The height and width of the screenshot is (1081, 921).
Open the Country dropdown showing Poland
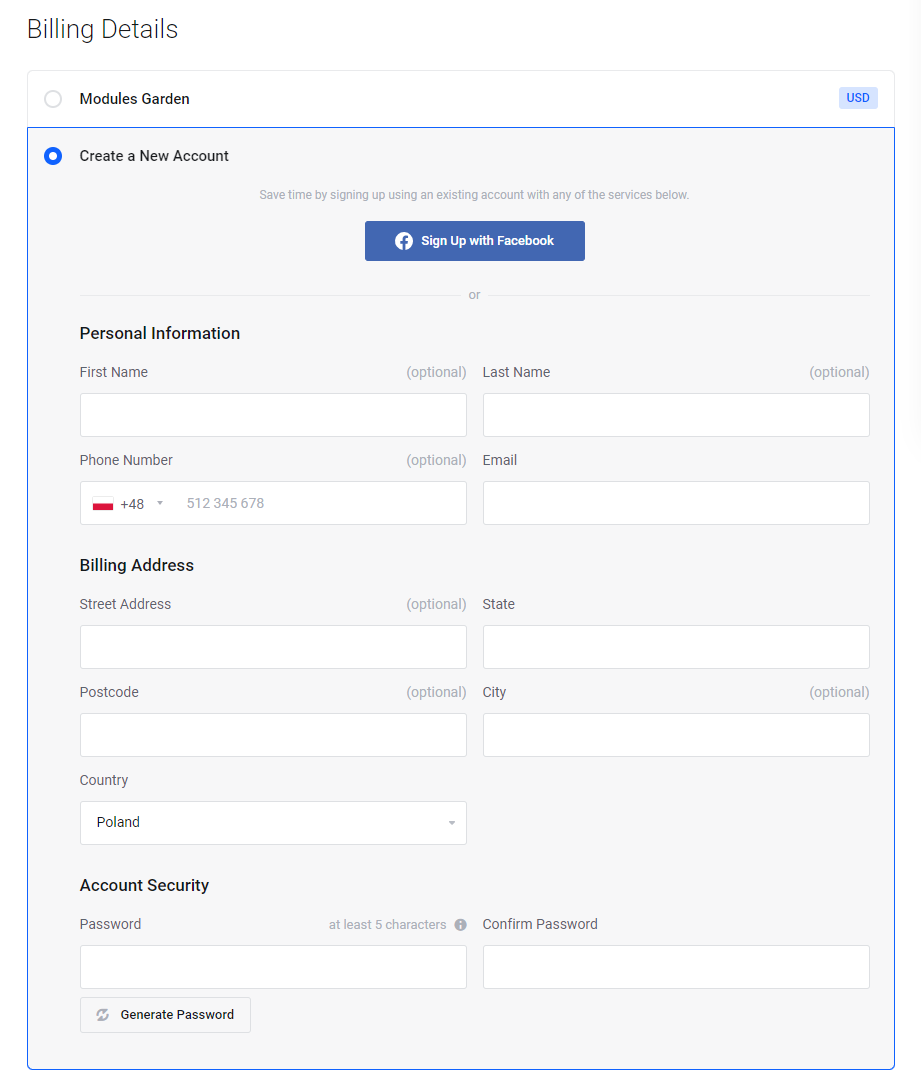point(273,822)
